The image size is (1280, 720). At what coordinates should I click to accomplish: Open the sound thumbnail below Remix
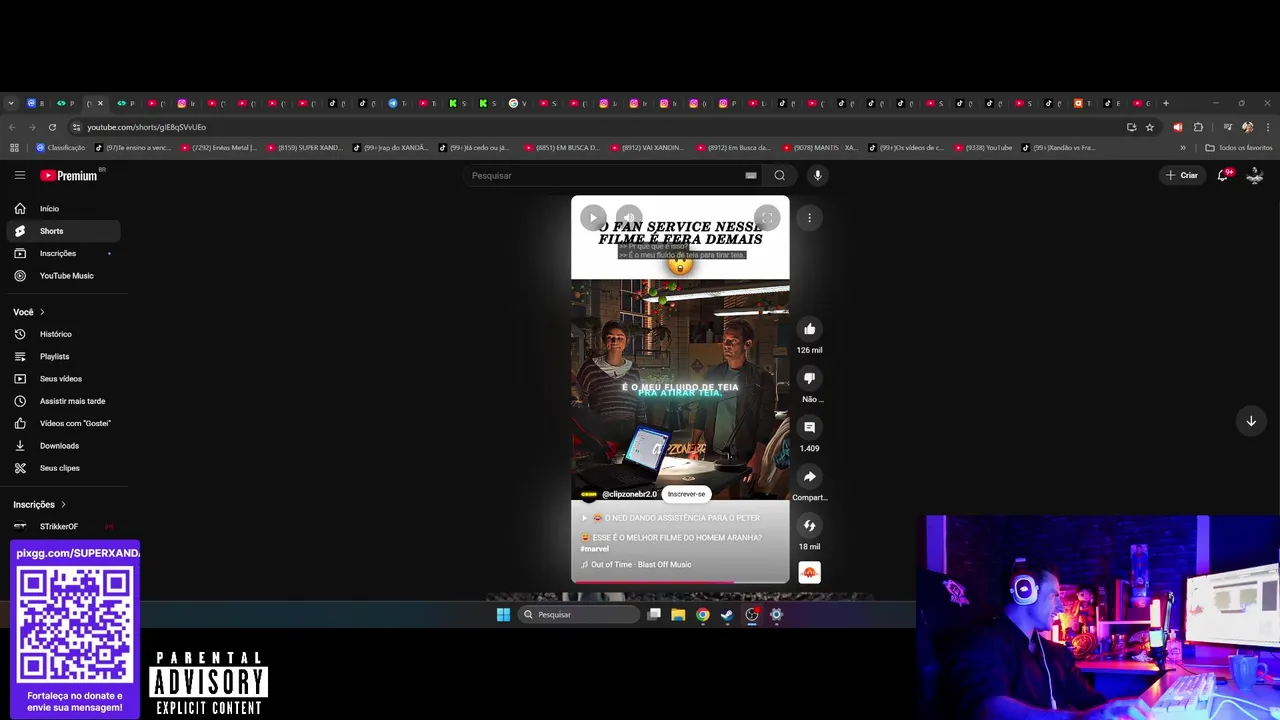(x=810, y=572)
